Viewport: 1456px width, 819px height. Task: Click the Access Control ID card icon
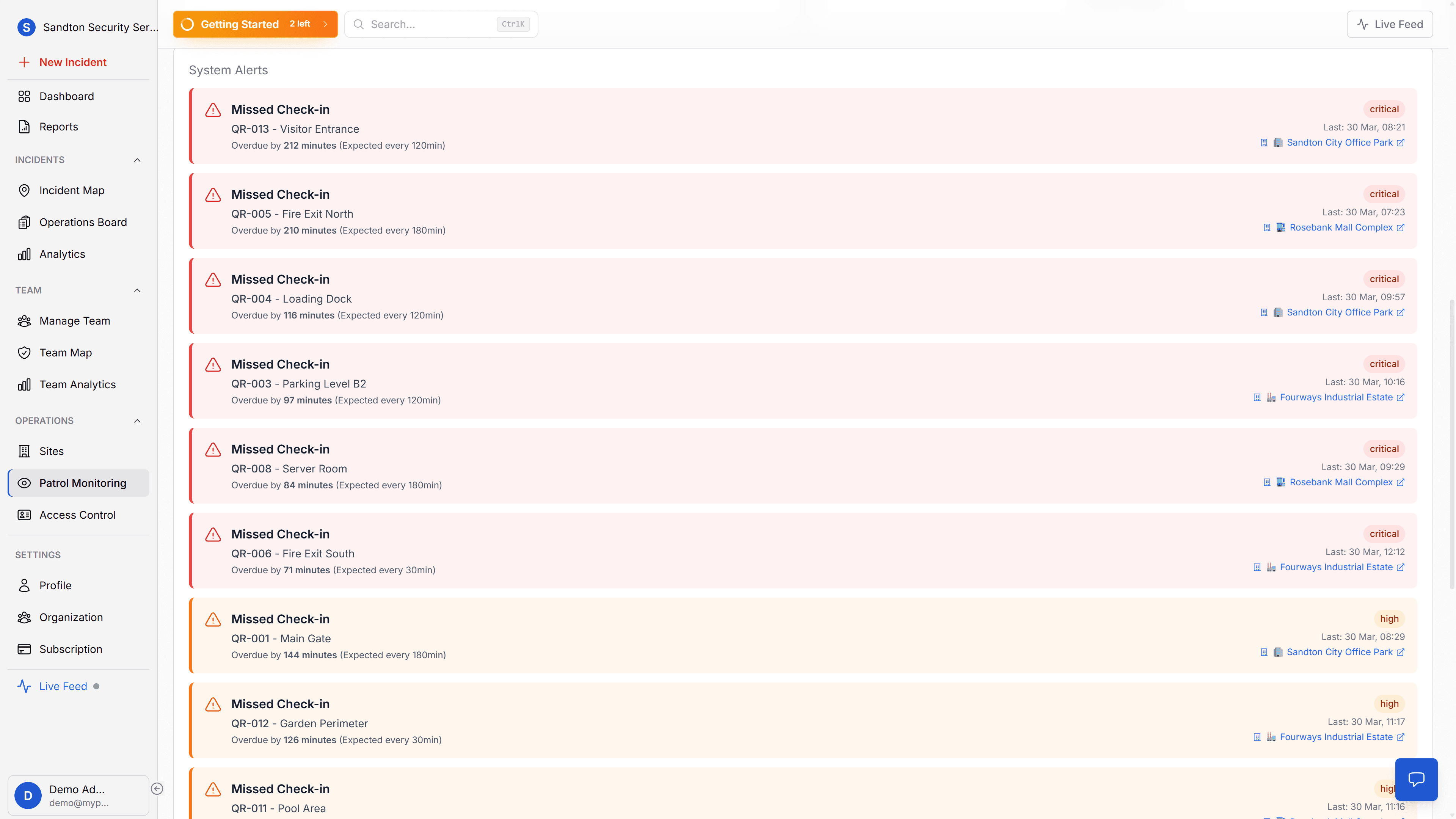[24, 515]
